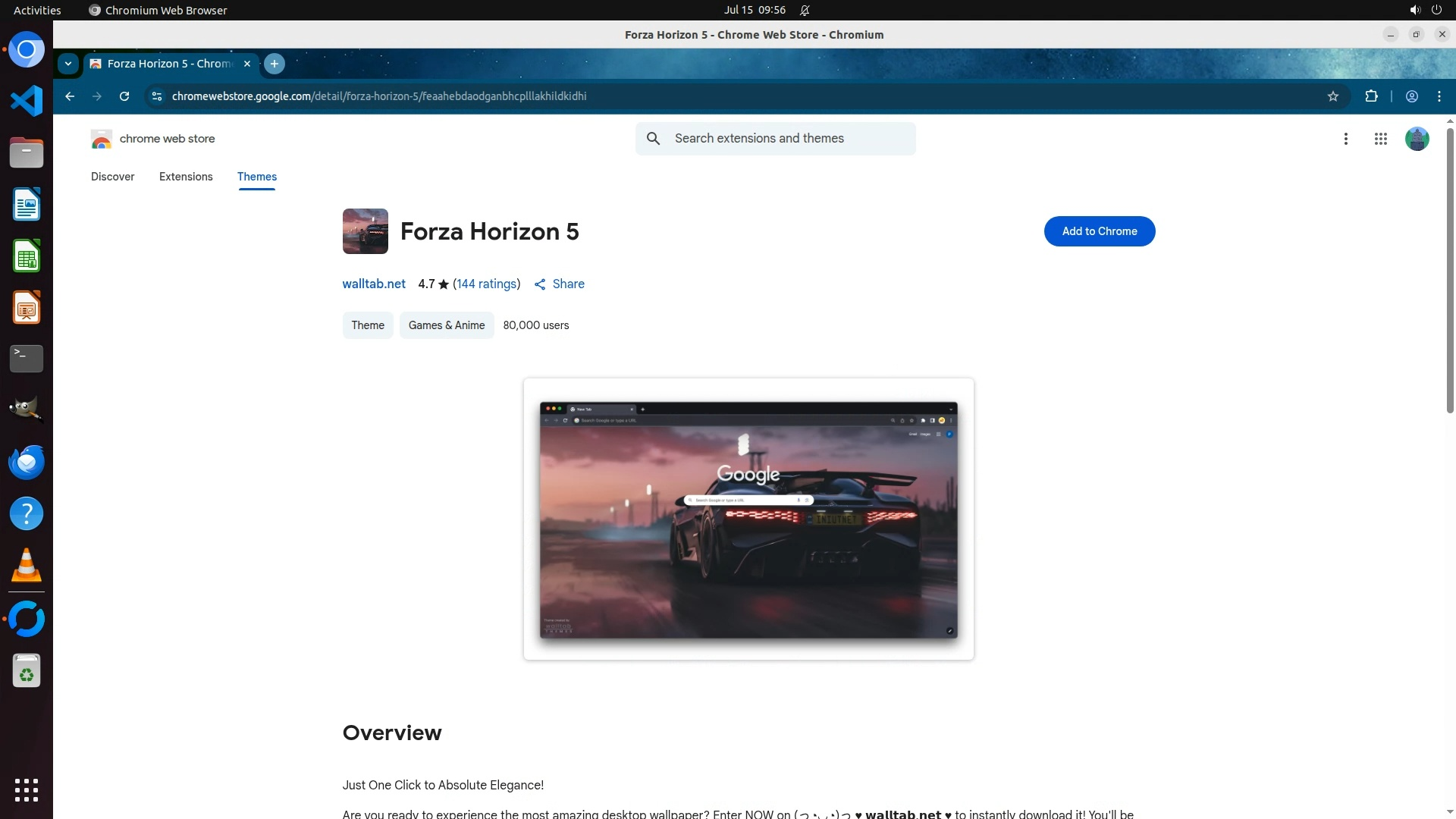Click the Add to Chrome button

click(x=1099, y=231)
